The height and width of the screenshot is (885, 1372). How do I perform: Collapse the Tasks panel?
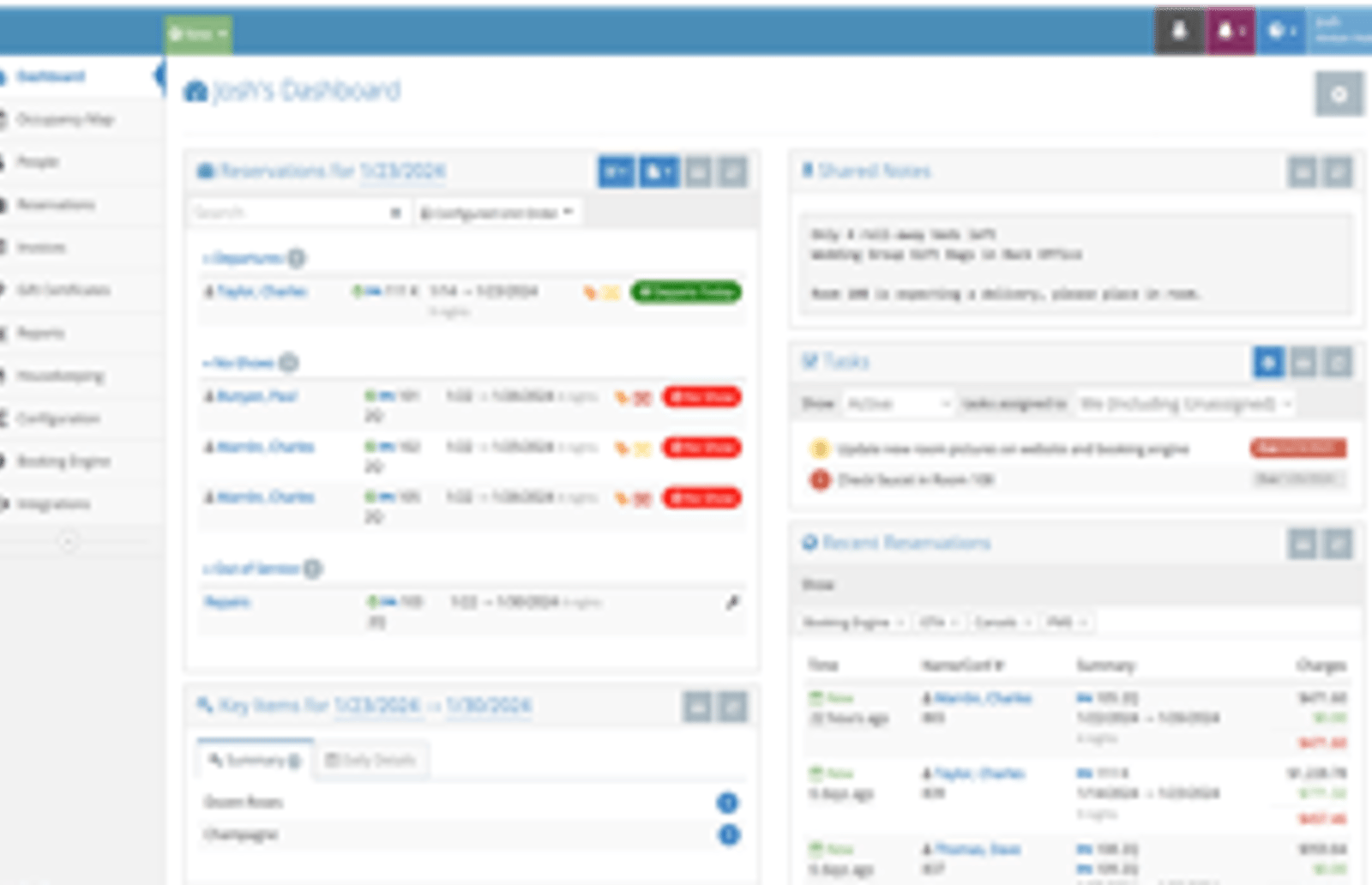1303,363
